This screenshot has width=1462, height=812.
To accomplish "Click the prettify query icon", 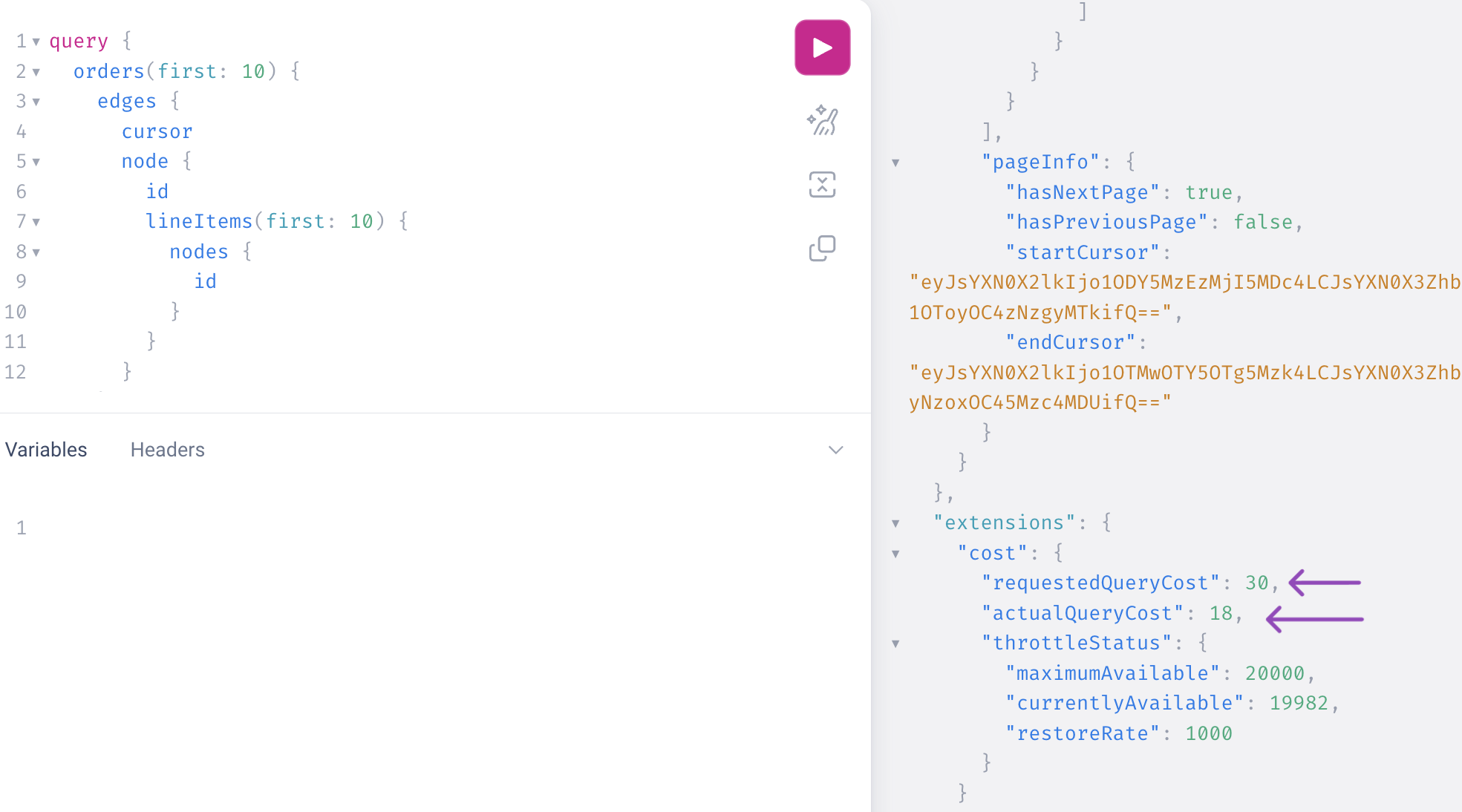I will coord(822,120).
